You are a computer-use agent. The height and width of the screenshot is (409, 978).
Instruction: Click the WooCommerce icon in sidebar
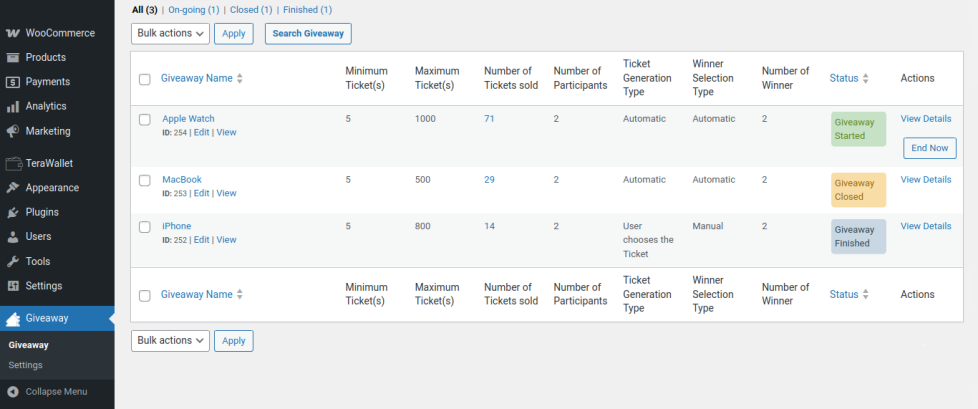(x=13, y=33)
